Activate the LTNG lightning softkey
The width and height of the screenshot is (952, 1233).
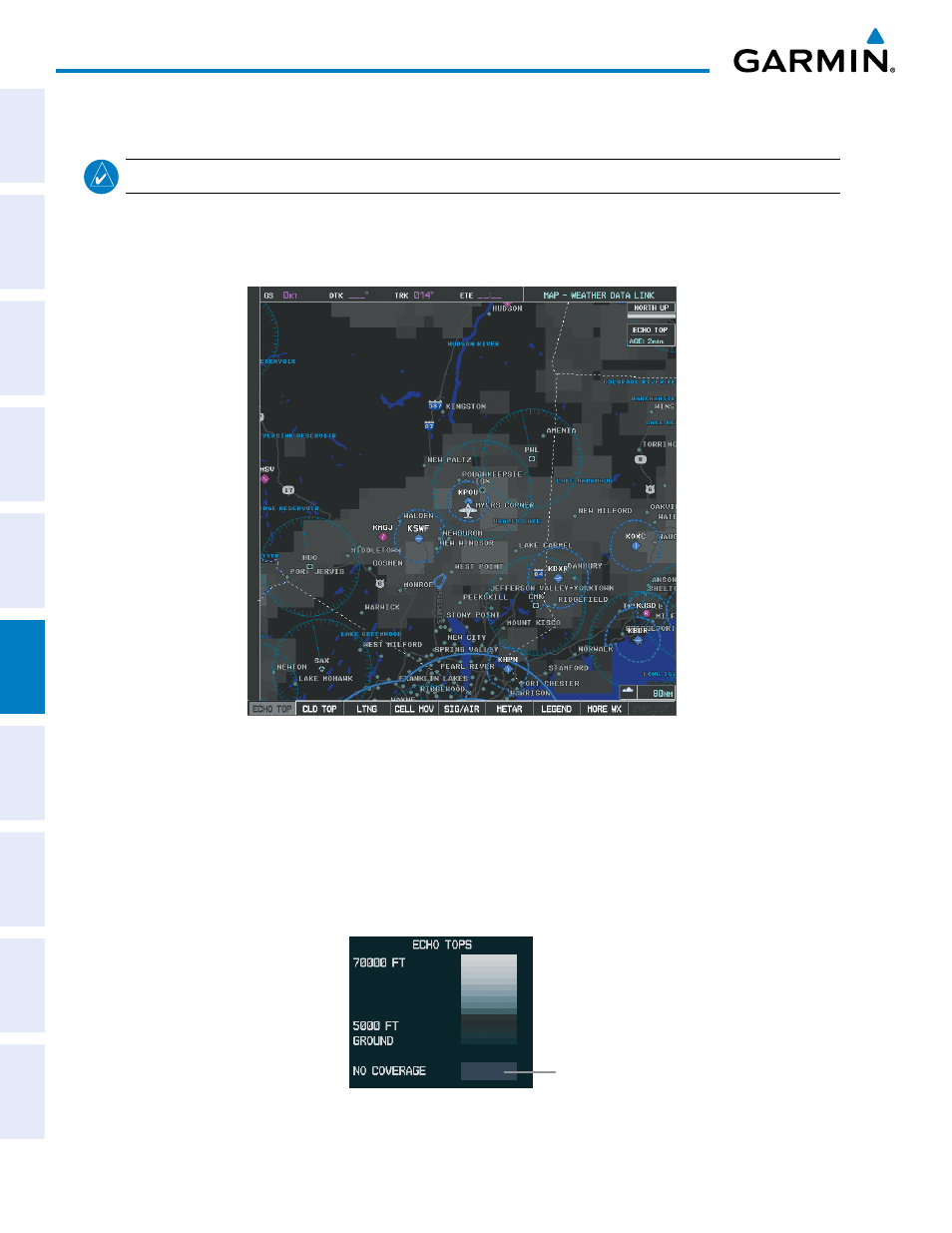coord(367,709)
